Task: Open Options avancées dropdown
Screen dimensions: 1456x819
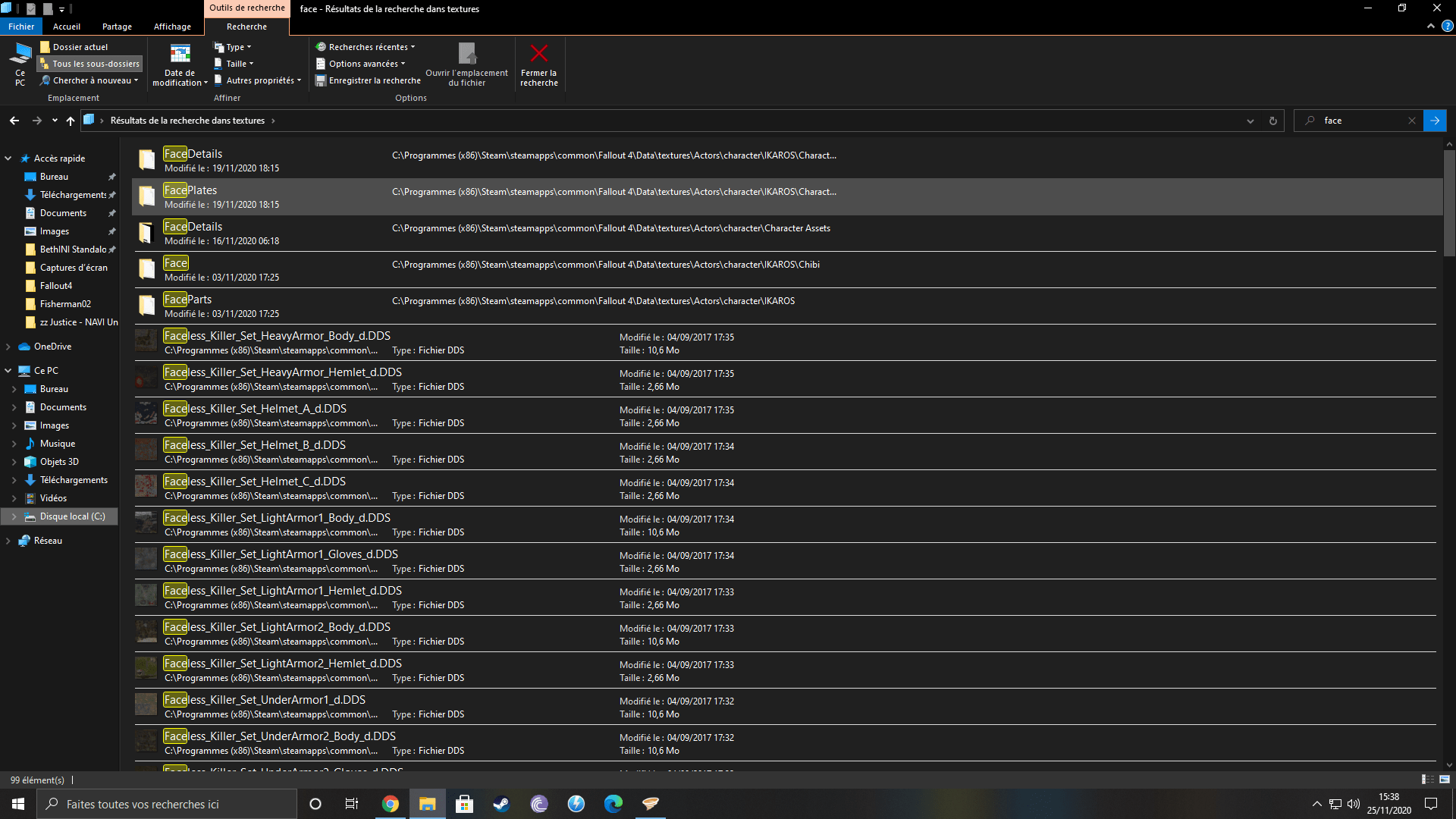Action: tap(361, 64)
